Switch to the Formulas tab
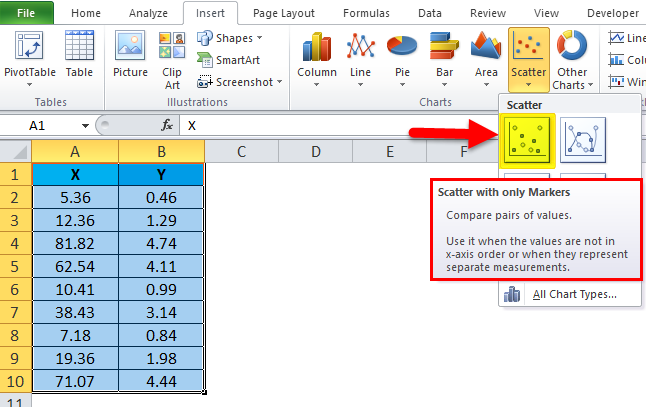Viewport: 646px width, 407px height. pyautogui.click(x=366, y=13)
